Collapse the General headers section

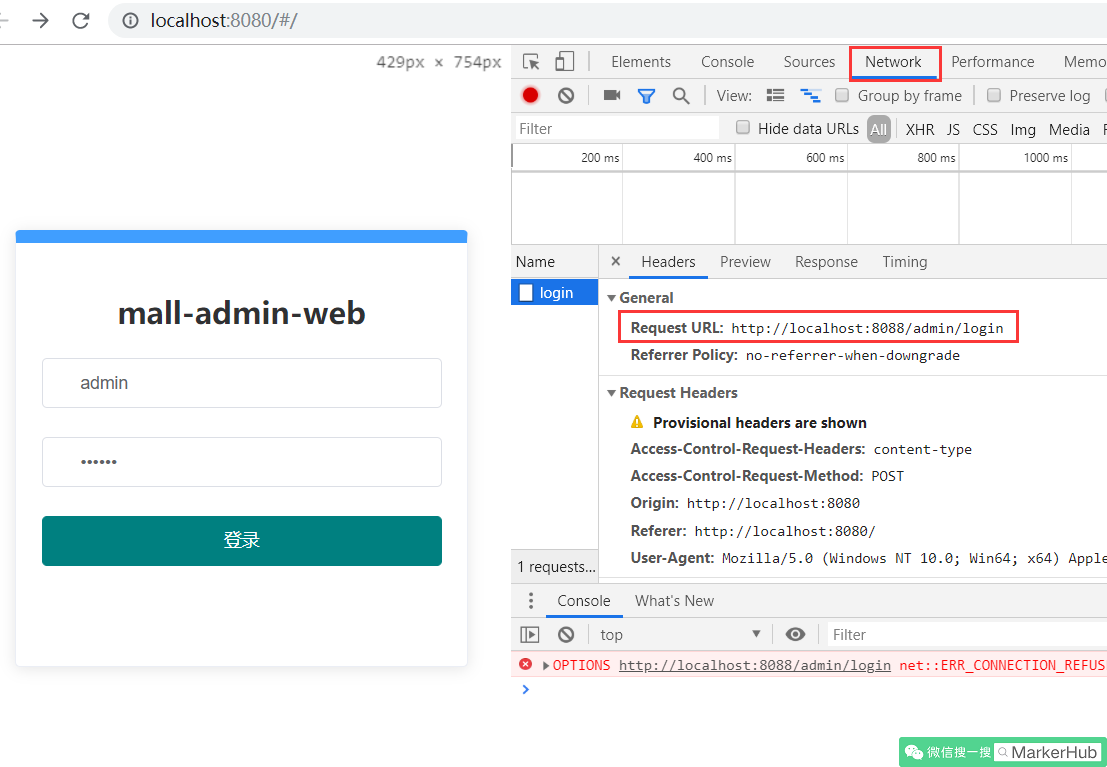[612, 298]
